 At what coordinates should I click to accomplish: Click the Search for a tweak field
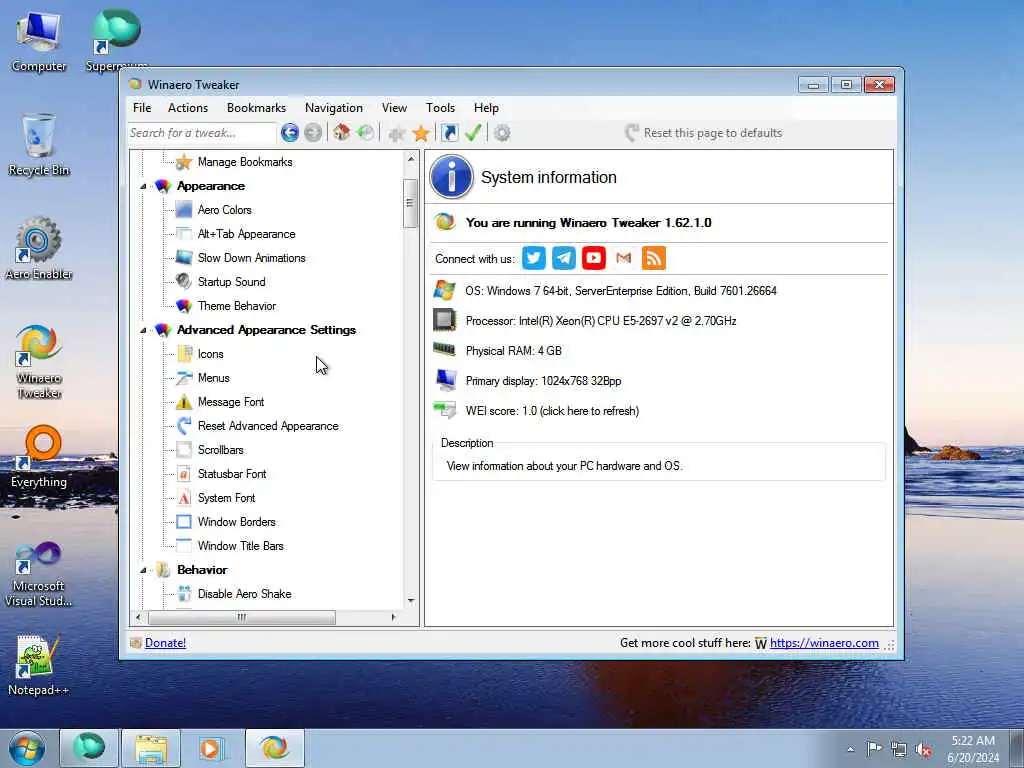coord(202,133)
